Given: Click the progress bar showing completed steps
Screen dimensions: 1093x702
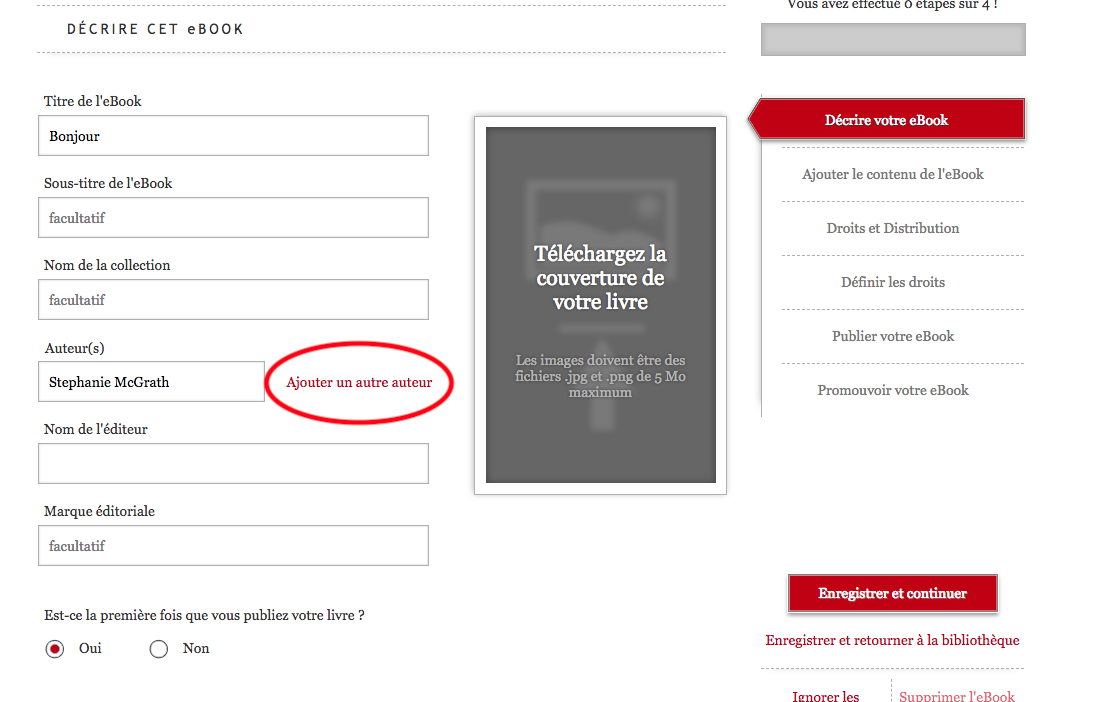Looking at the screenshot, I should tap(892, 39).
